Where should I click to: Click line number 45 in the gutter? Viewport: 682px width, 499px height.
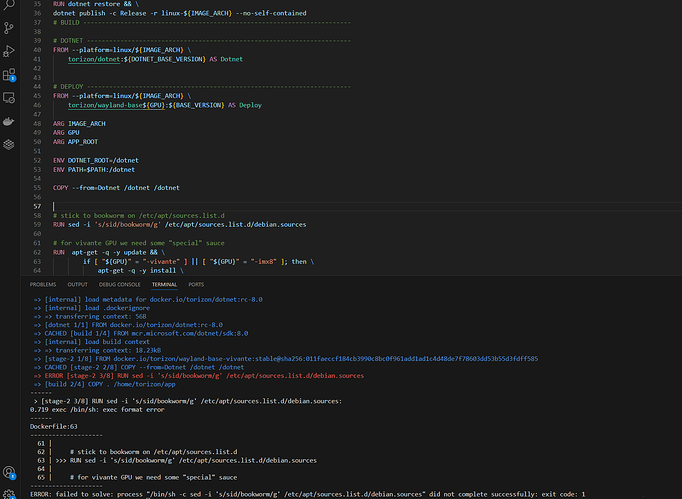click(x=37, y=96)
